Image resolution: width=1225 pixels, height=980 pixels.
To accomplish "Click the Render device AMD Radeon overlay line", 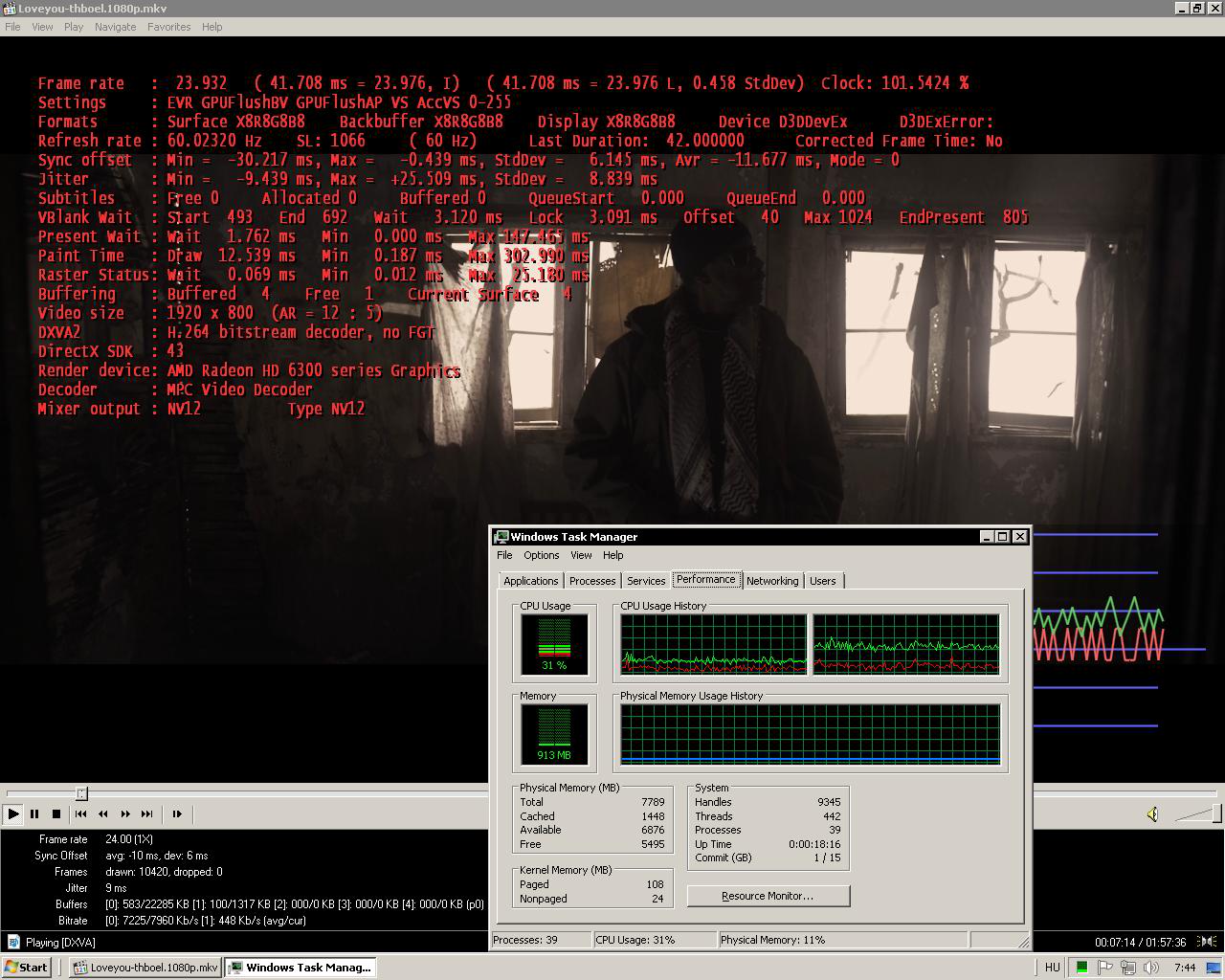I will pos(249,370).
